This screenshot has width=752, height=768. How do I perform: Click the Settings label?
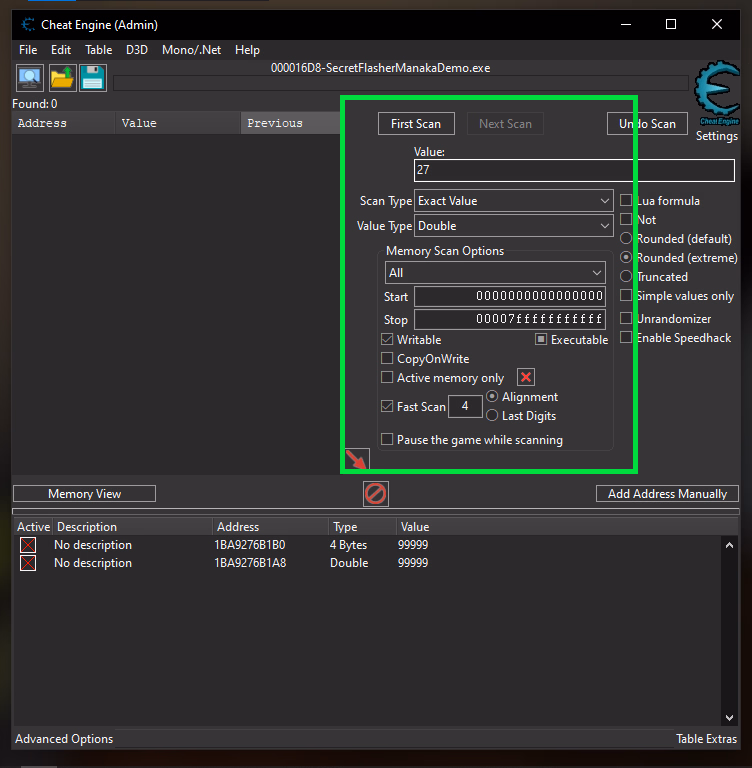click(717, 136)
